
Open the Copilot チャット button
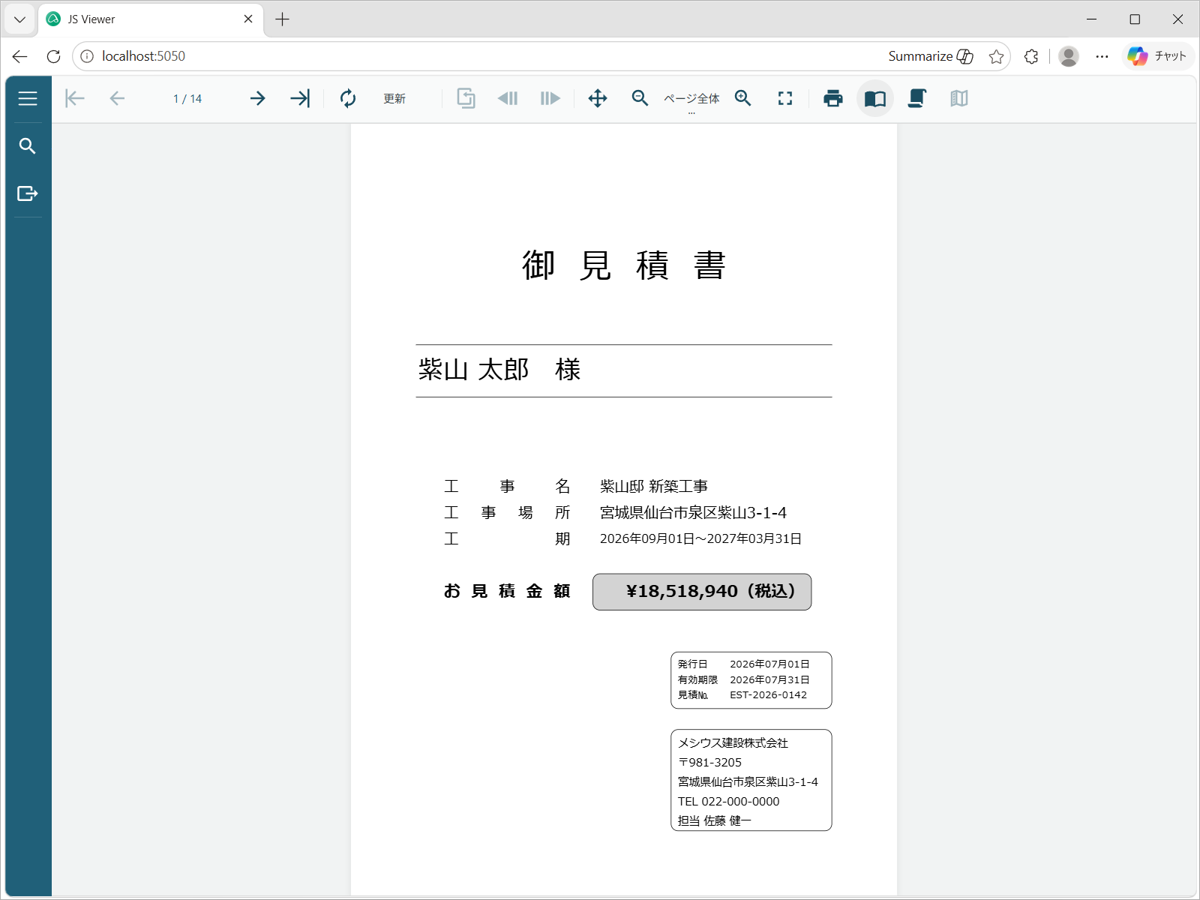[1156, 56]
